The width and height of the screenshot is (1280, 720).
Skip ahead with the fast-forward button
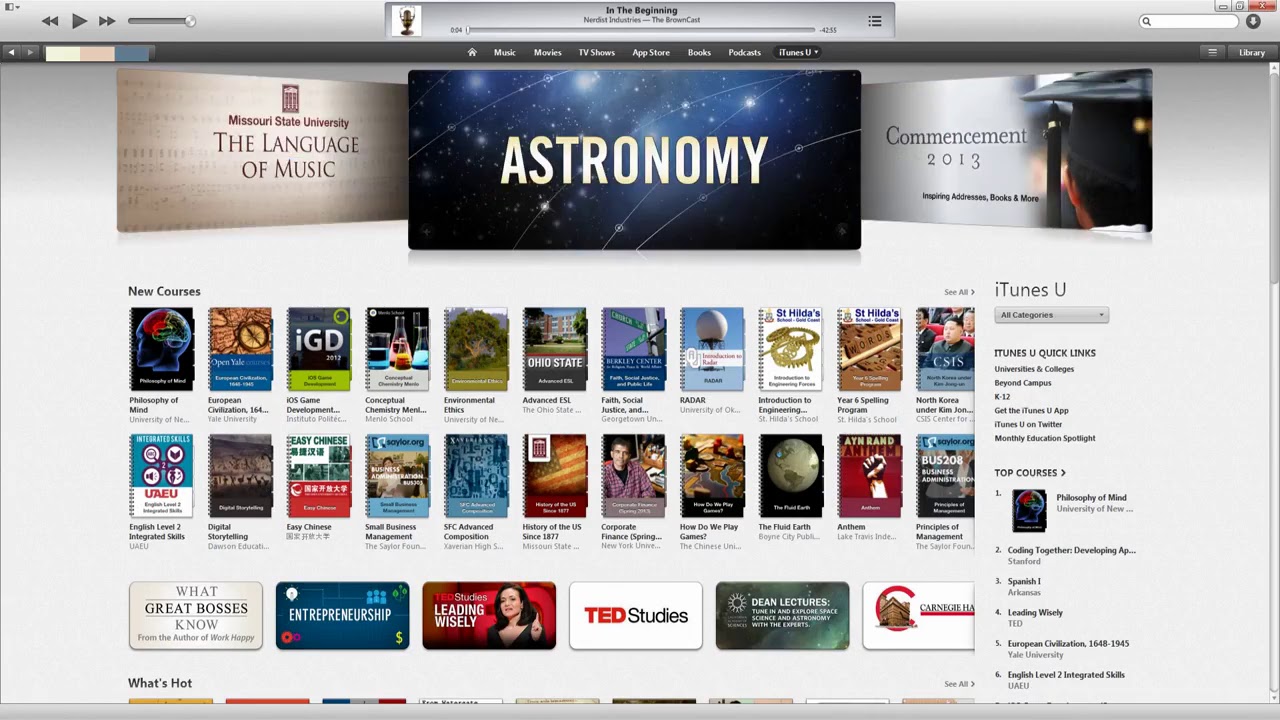pos(107,21)
